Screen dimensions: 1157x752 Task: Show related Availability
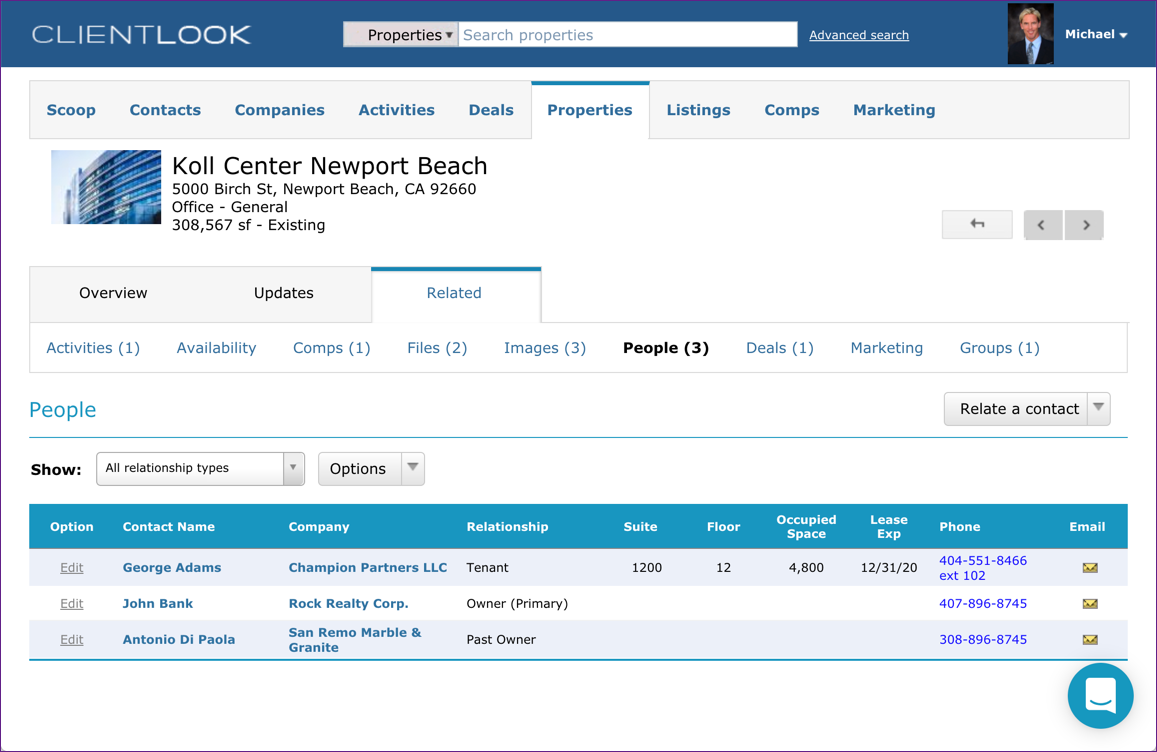(x=216, y=348)
